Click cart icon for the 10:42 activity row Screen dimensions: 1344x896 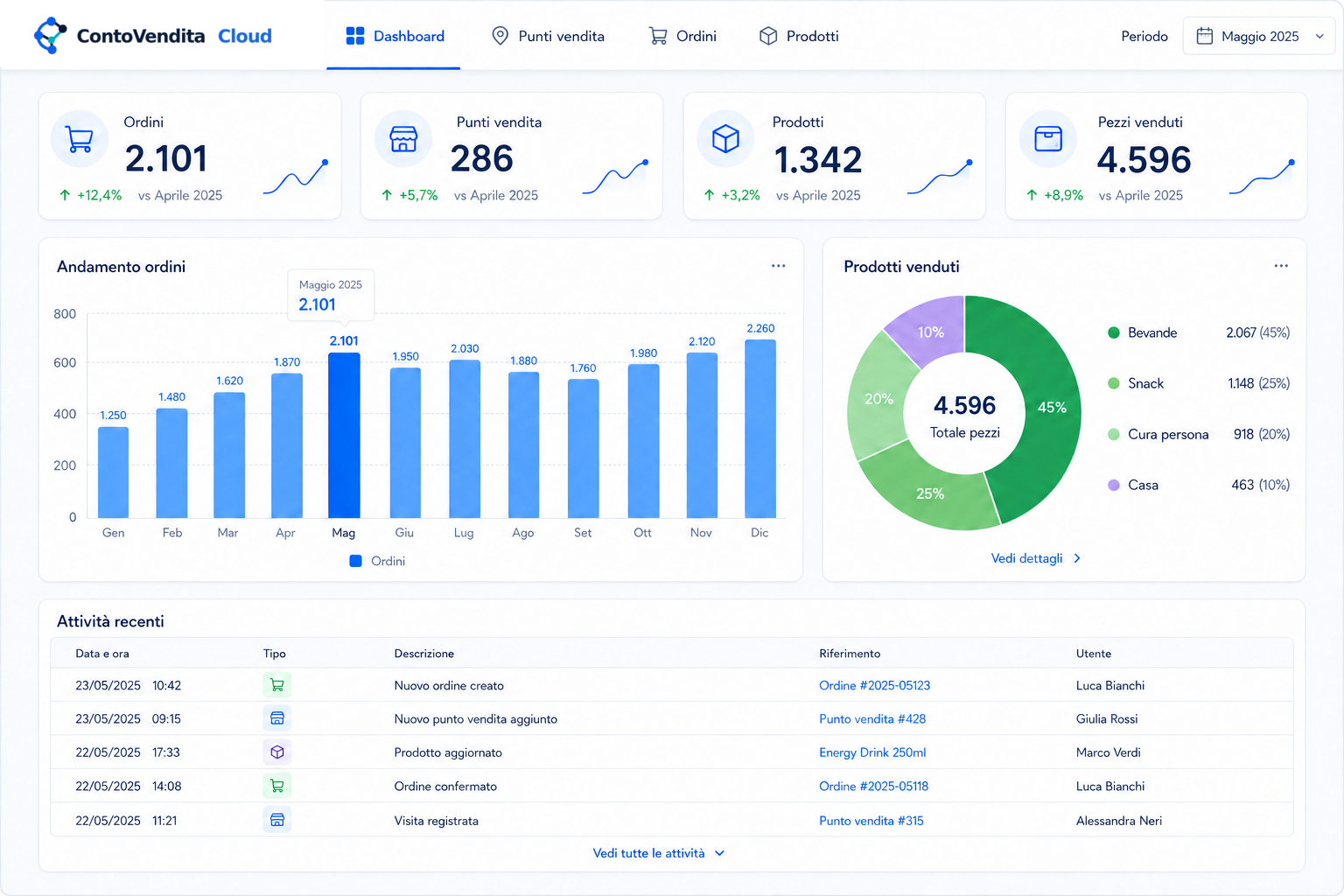pyautogui.click(x=277, y=685)
